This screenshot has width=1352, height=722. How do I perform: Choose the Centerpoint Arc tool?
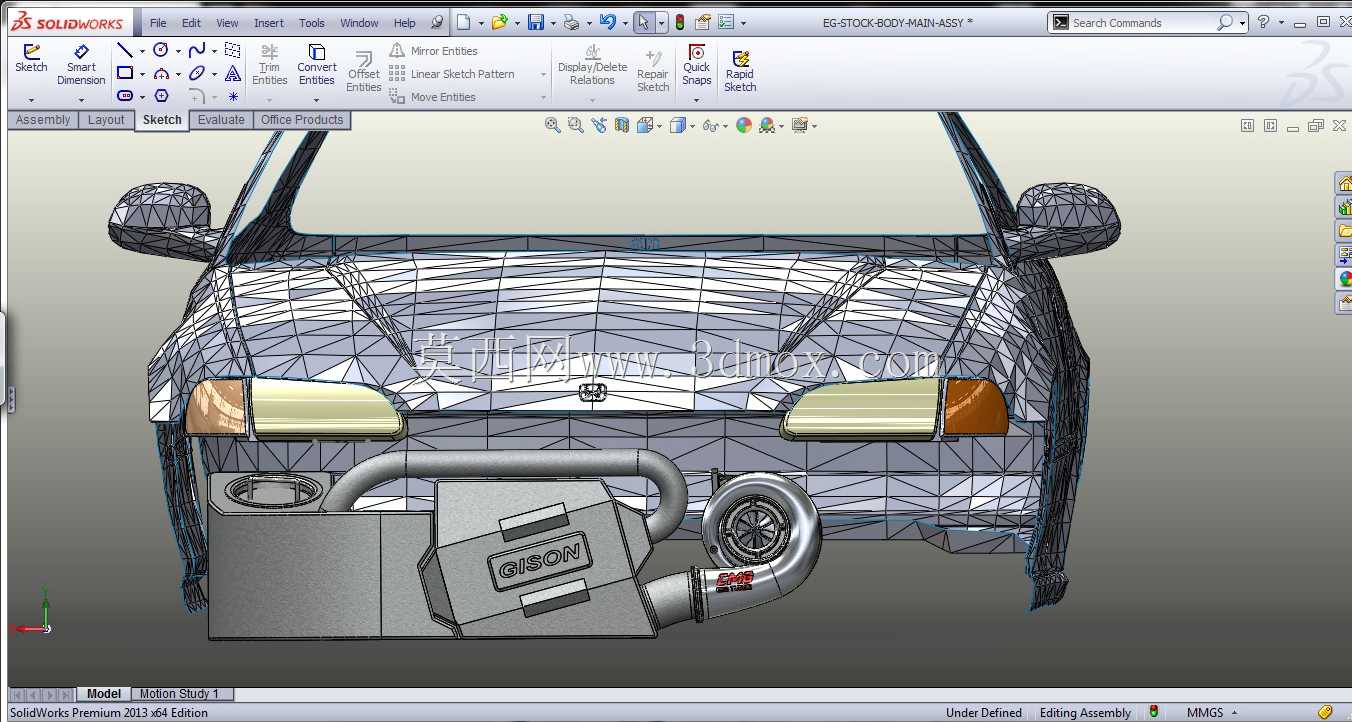(161, 73)
